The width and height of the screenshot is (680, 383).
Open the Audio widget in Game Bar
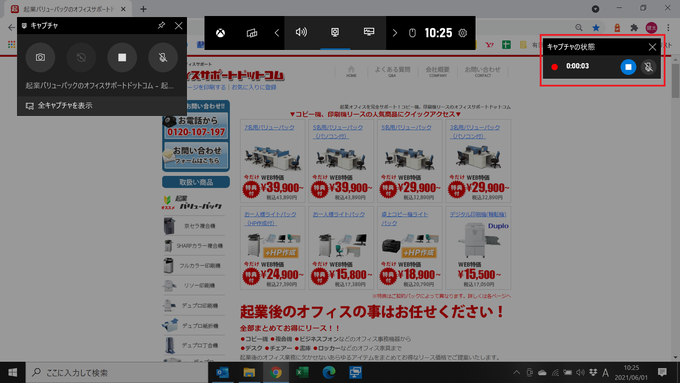(301, 33)
